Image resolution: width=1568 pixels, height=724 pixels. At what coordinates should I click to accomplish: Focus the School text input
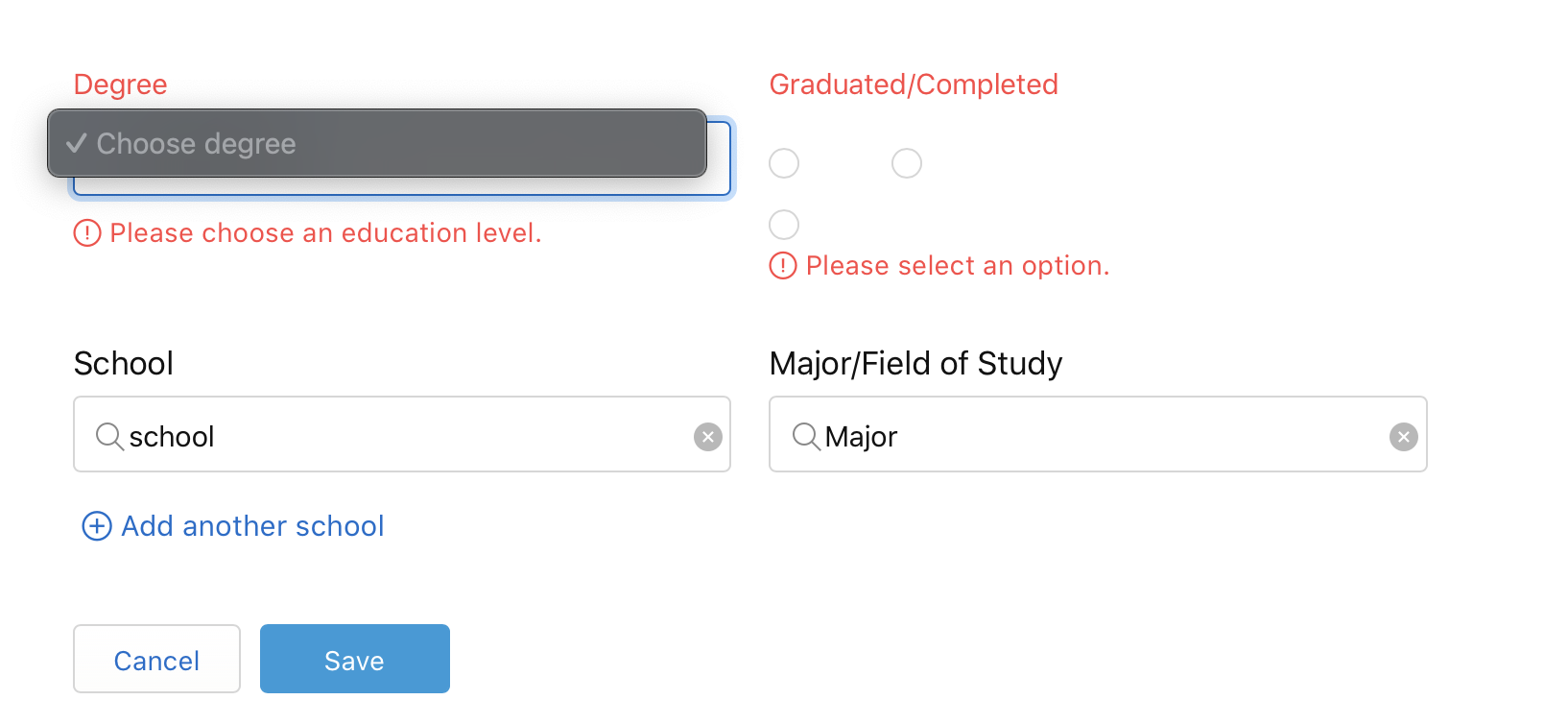403,437
